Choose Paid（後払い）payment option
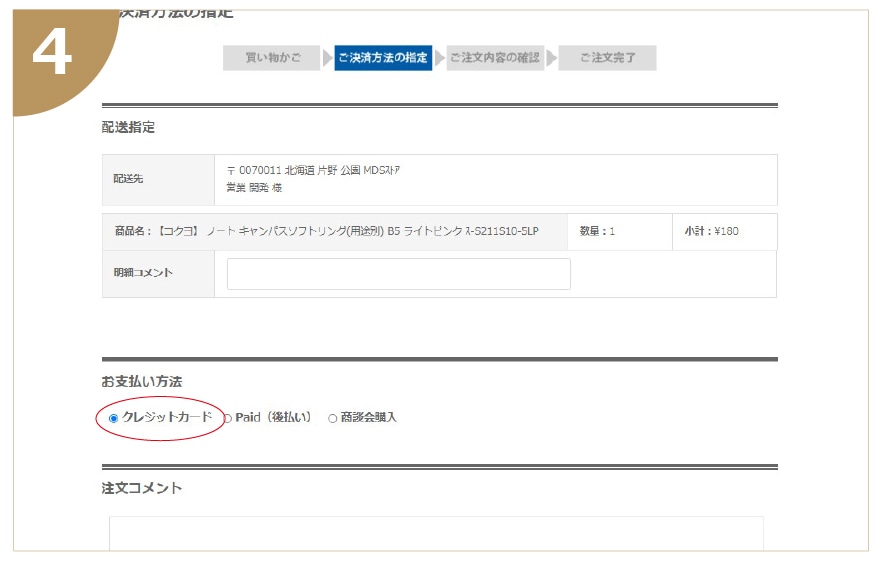This screenshot has height=561, width=881. point(228,418)
